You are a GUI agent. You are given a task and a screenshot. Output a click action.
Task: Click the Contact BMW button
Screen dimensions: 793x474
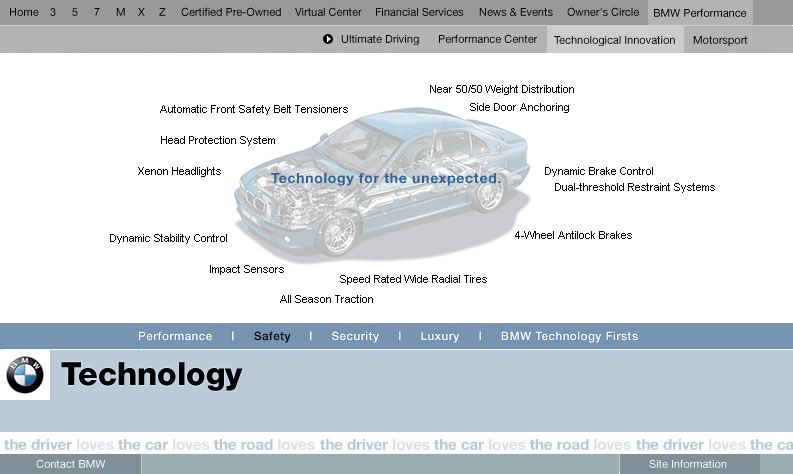click(70, 464)
